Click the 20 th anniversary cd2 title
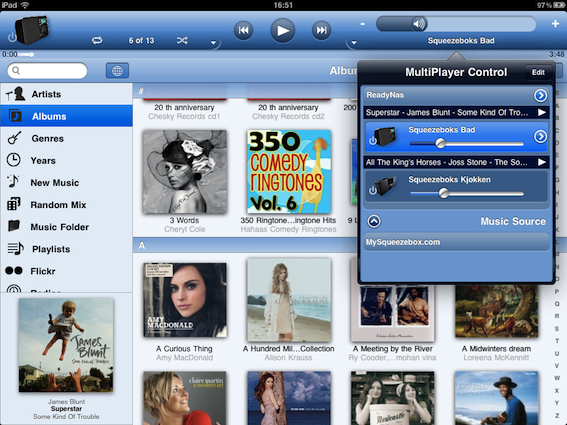Image resolution: width=567 pixels, height=425 pixels. [288, 107]
